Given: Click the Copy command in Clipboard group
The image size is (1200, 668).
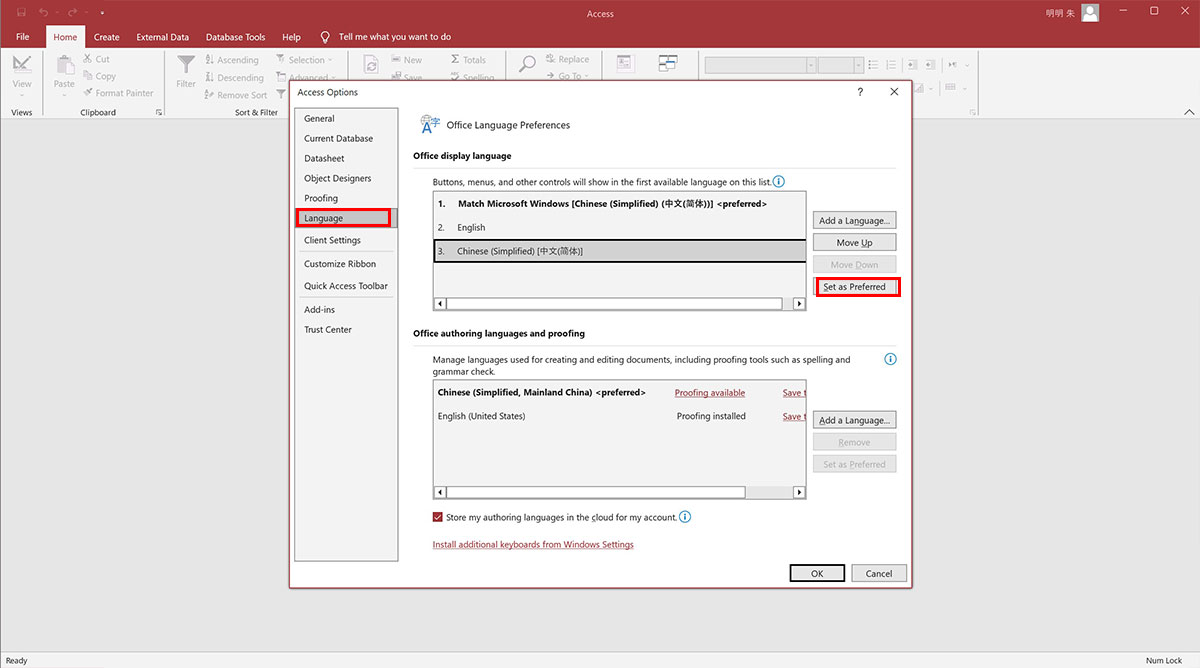Looking at the screenshot, I should [x=100, y=76].
